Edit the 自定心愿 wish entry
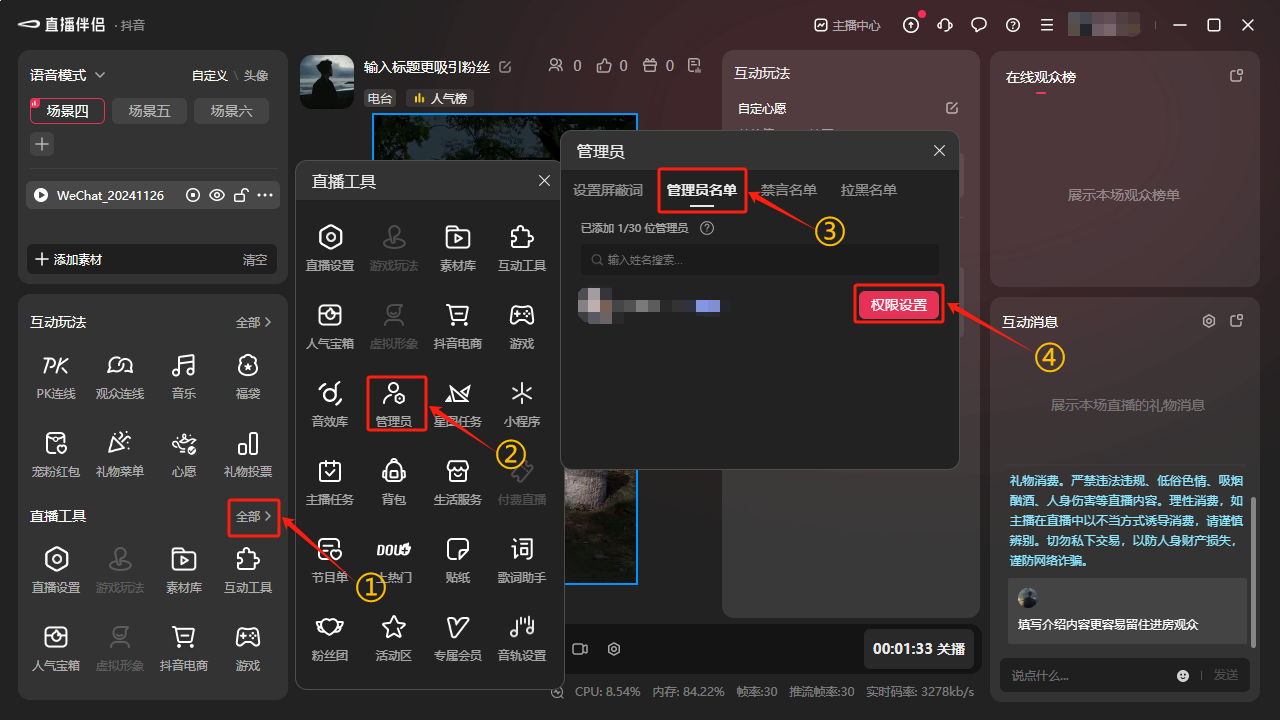 (x=952, y=108)
